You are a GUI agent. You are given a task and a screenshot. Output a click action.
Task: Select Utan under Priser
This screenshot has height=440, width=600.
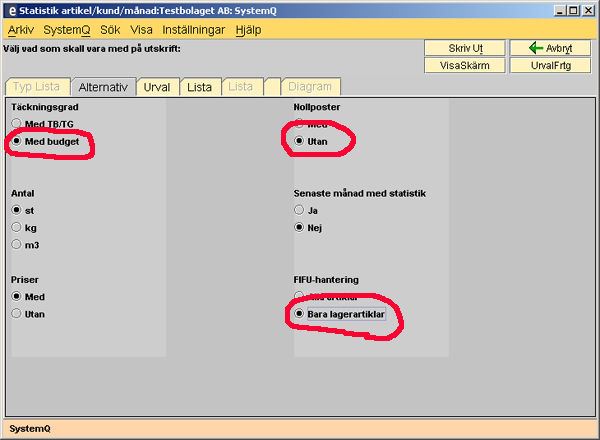17,314
